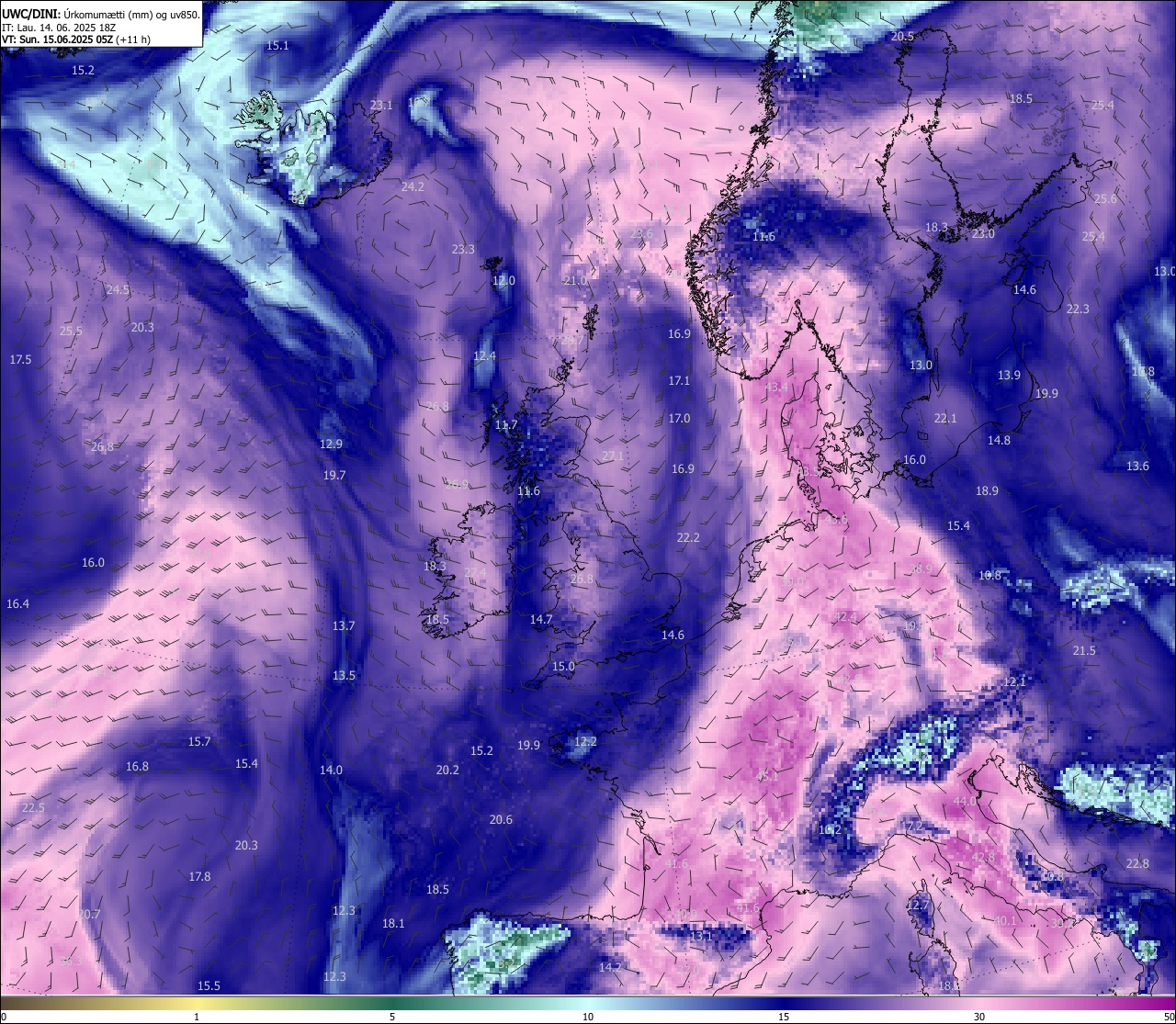Click the 12.2 value label

(585, 741)
